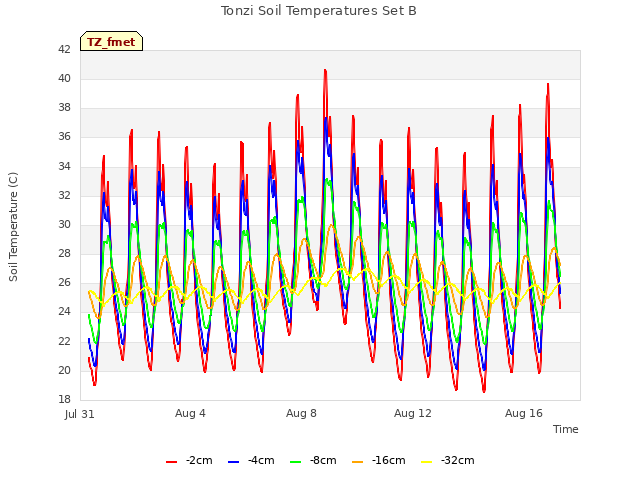
Task: Click the green -8cm legend swatch
Action: pos(296,462)
